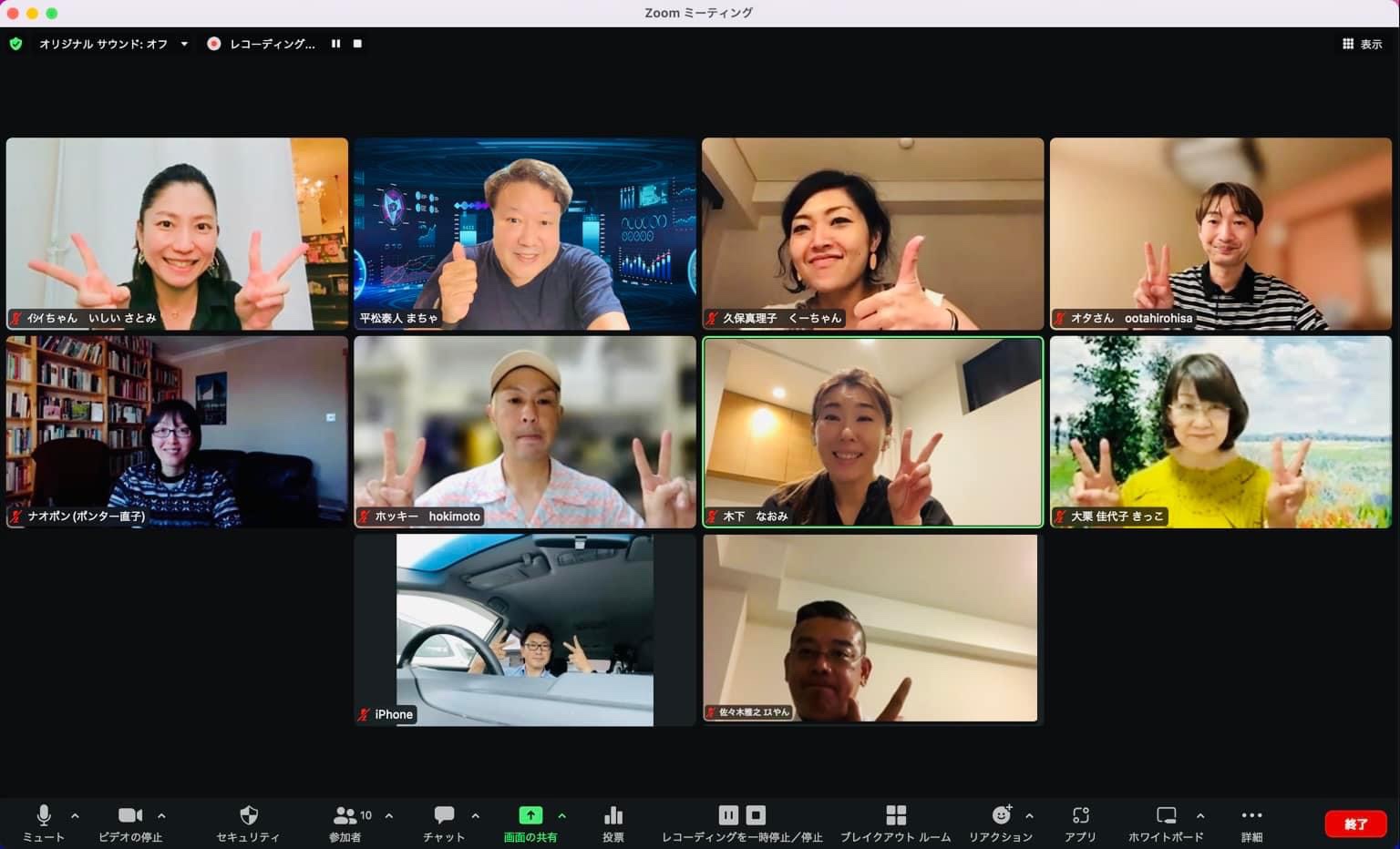Open video options arrow beside camera
Image resolution: width=1400 pixels, height=849 pixels.
[161, 815]
